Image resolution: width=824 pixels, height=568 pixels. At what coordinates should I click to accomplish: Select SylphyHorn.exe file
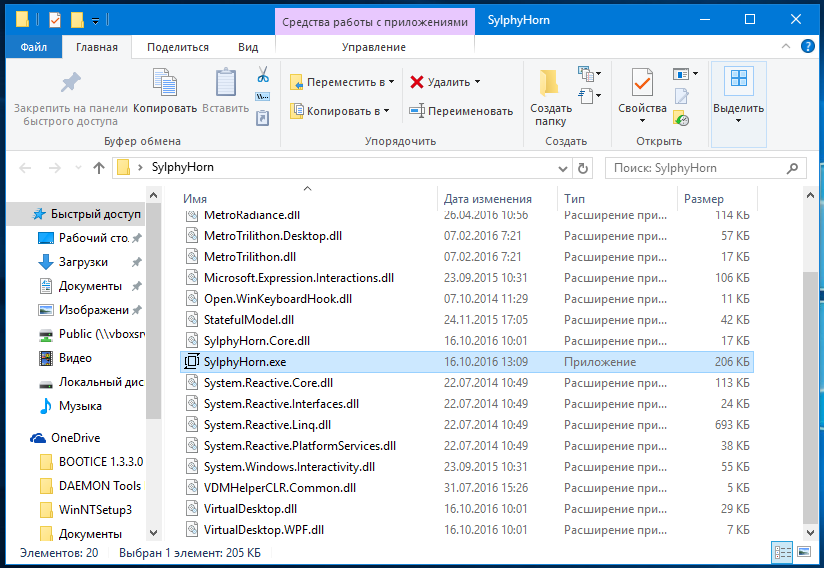coord(467,362)
